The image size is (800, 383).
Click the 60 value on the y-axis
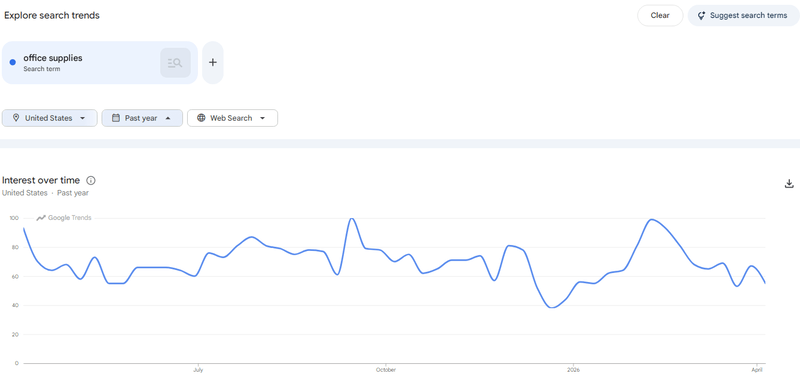(15, 276)
